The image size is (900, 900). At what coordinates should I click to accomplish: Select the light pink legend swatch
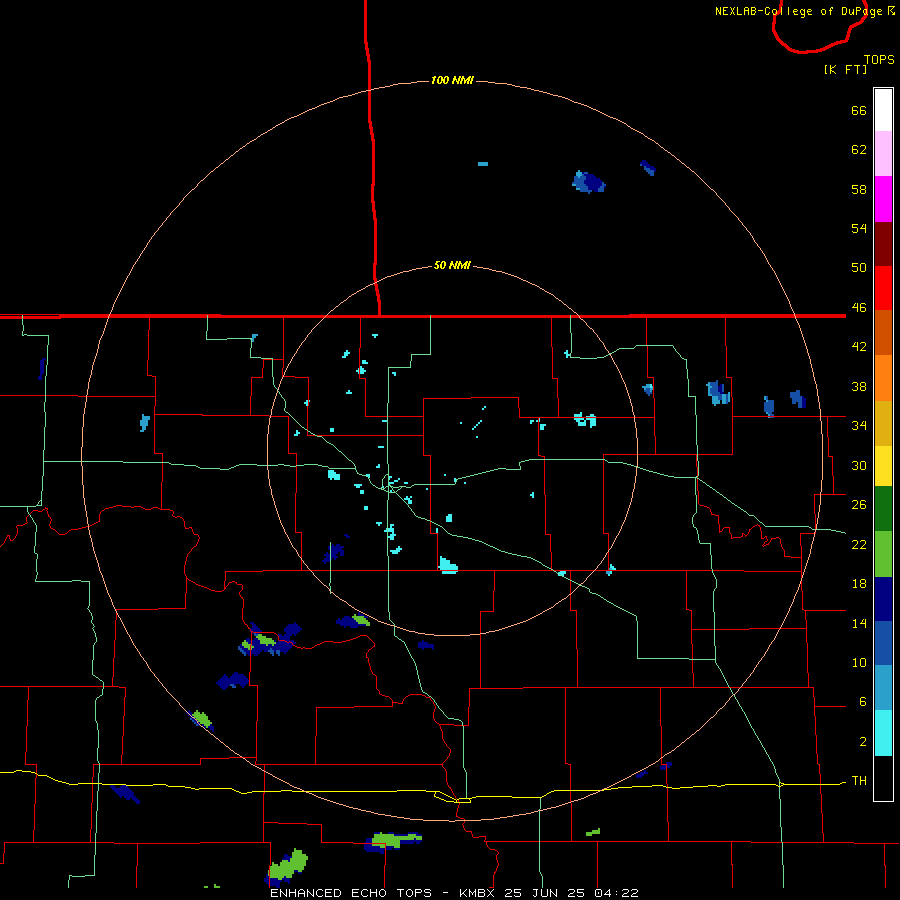pyautogui.click(x=883, y=154)
